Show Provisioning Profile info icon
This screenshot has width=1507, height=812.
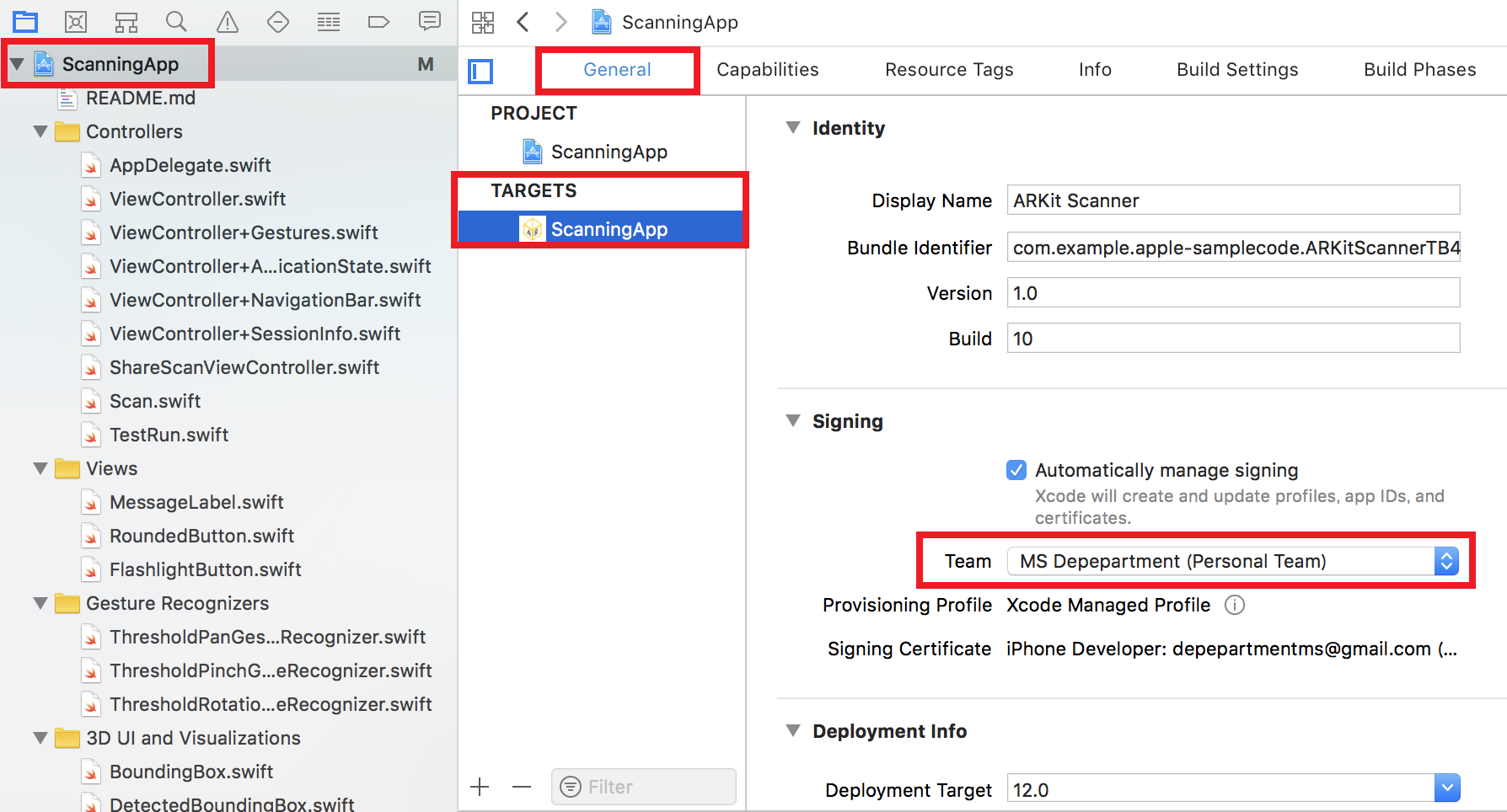pos(1235,605)
